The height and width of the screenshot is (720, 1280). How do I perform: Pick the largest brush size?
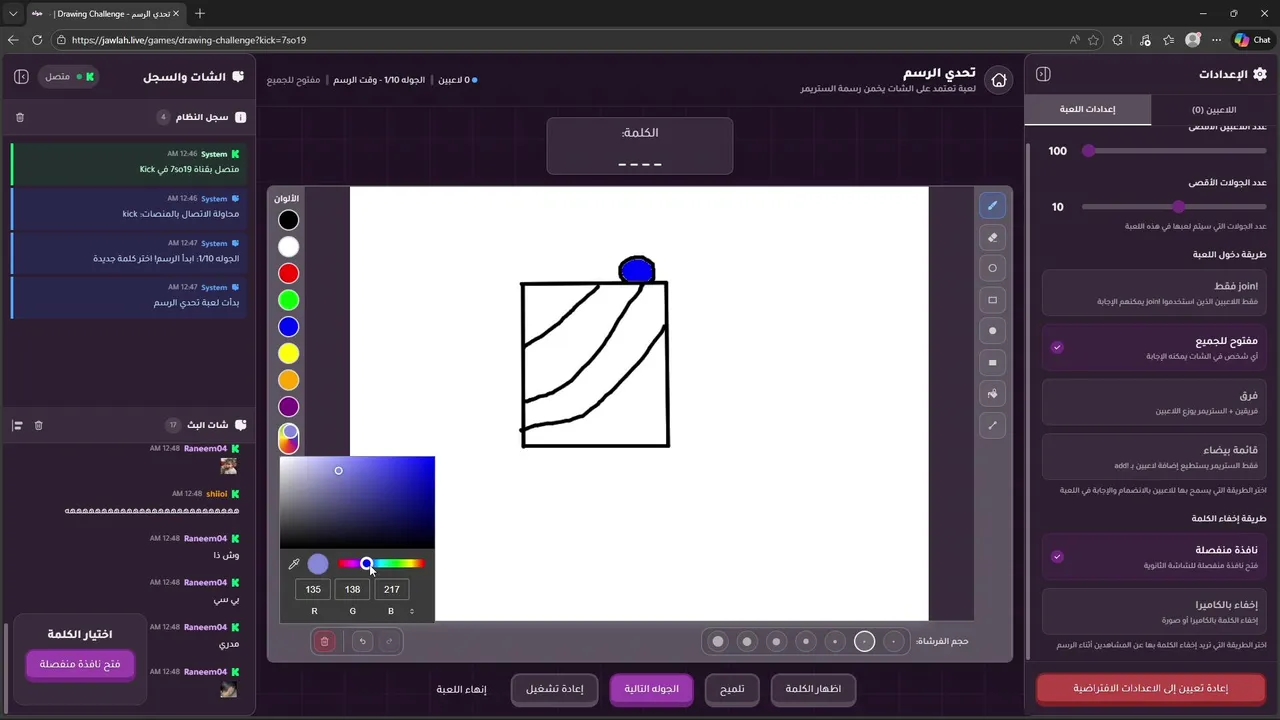point(718,641)
